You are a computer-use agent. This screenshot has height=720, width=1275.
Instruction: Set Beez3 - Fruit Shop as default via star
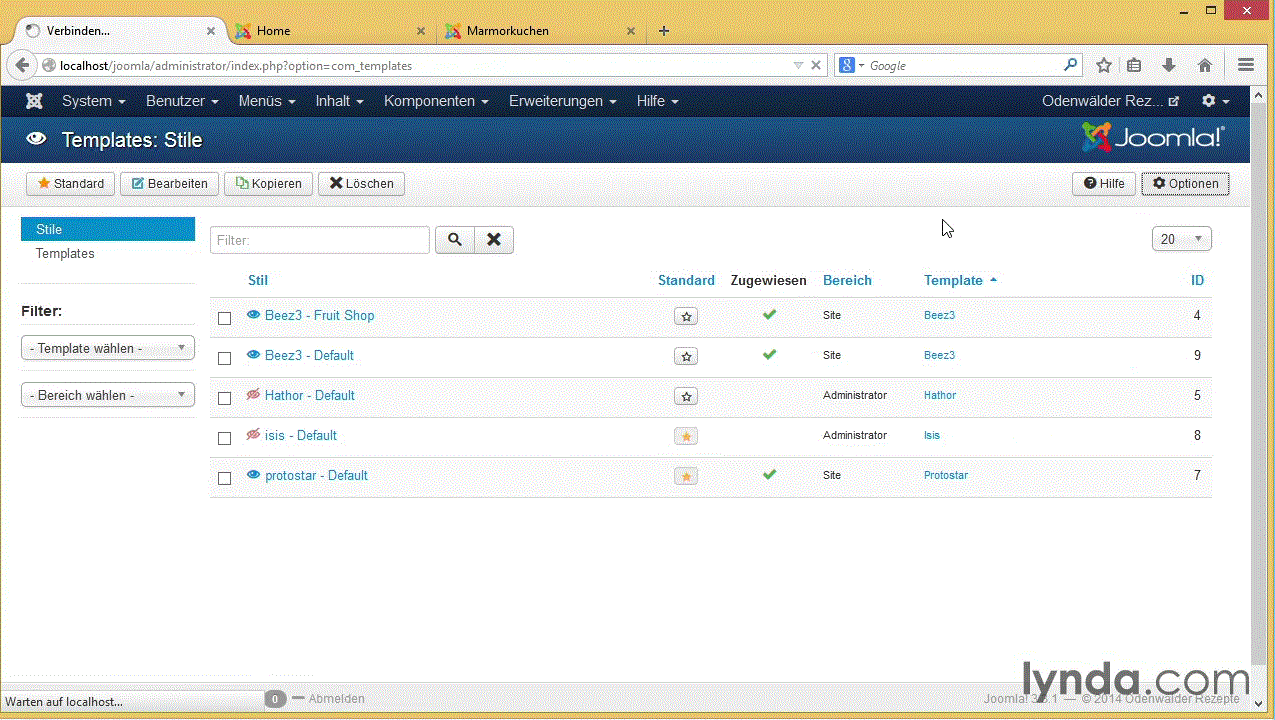point(686,316)
